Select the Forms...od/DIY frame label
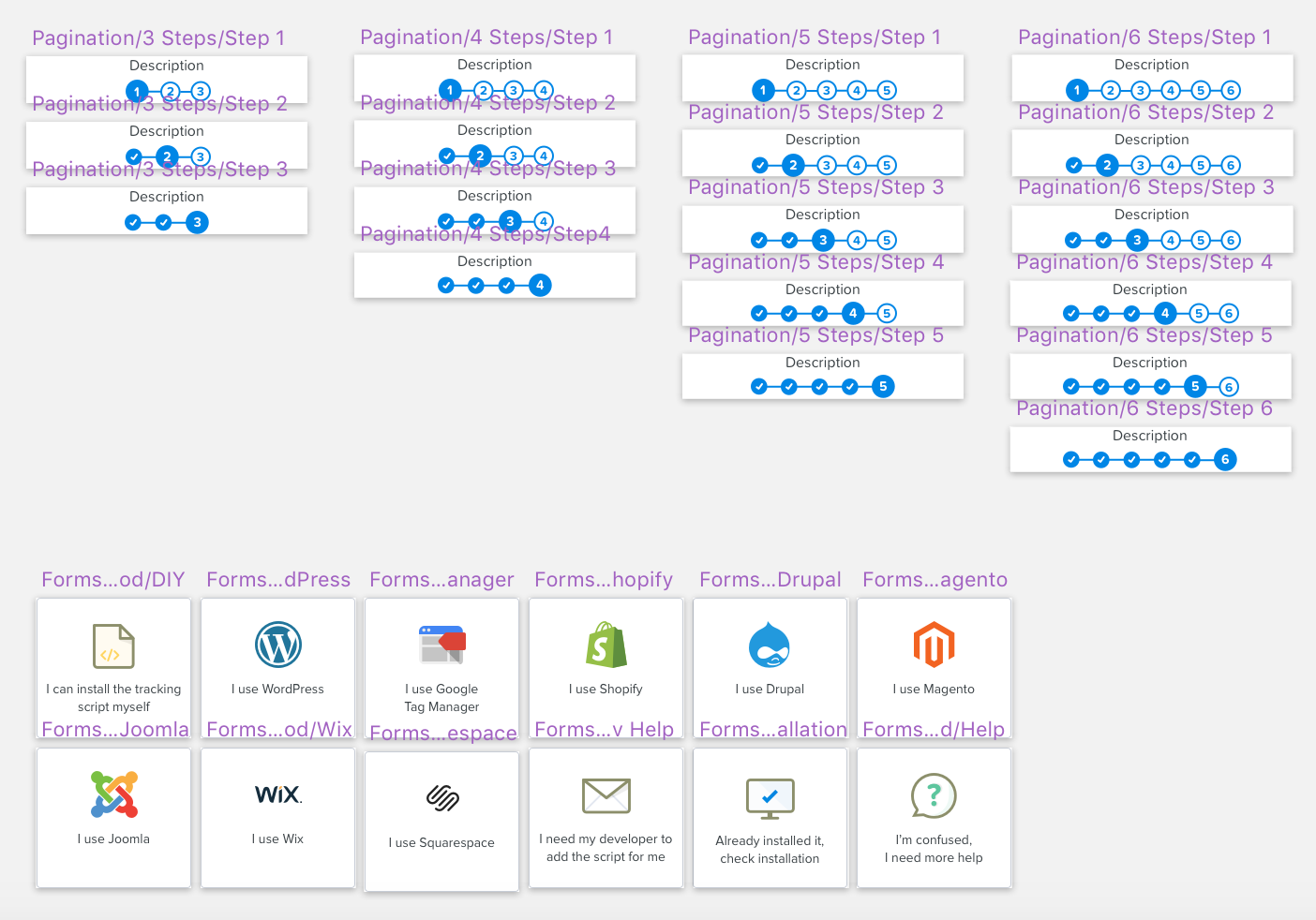Screen dimensions: 1316x920 tap(113, 580)
